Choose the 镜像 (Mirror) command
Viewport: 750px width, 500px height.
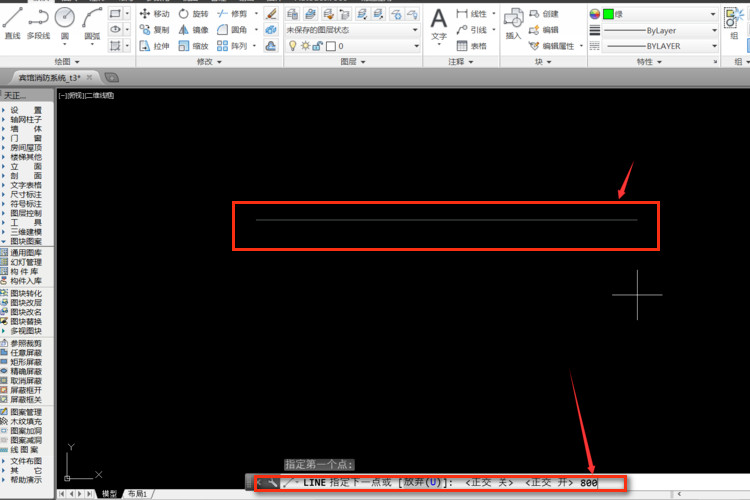(x=193, y=30)
